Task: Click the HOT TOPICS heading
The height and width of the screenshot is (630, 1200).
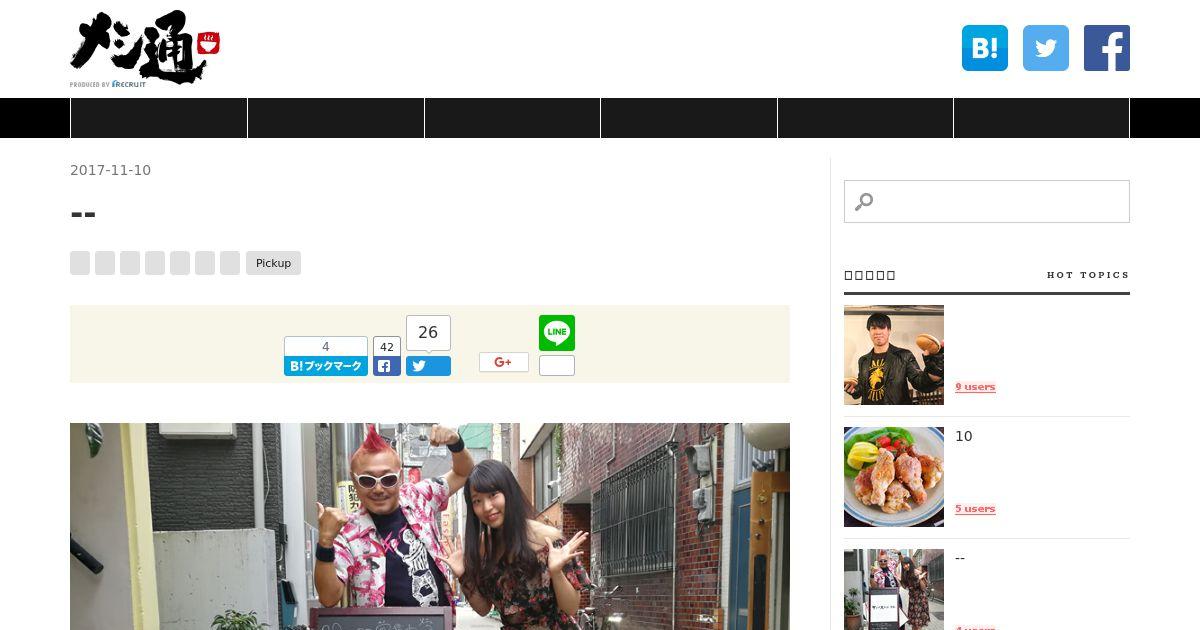Action: point(1088,275)
